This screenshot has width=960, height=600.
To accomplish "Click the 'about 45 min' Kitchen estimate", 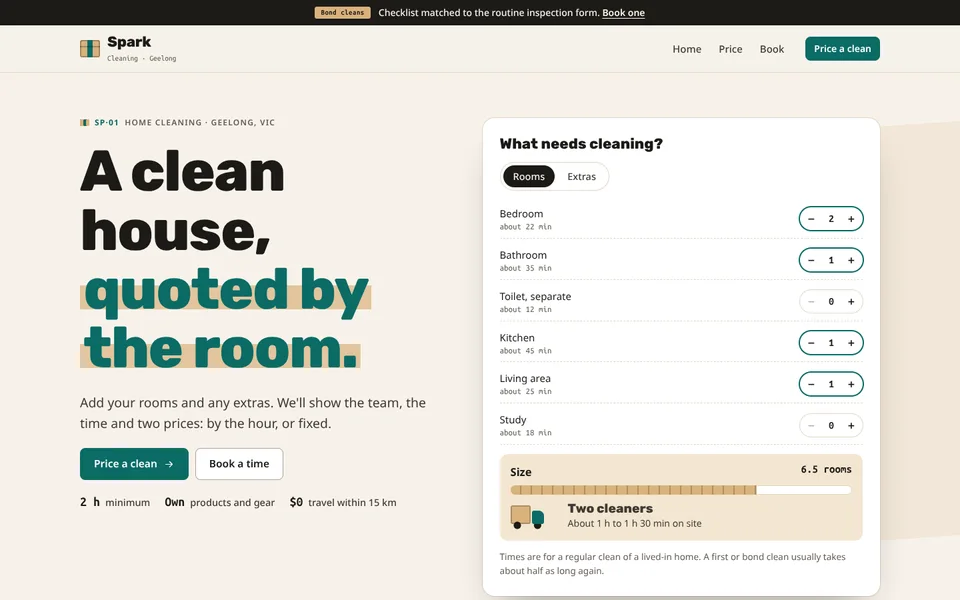I will click(525, 351).
